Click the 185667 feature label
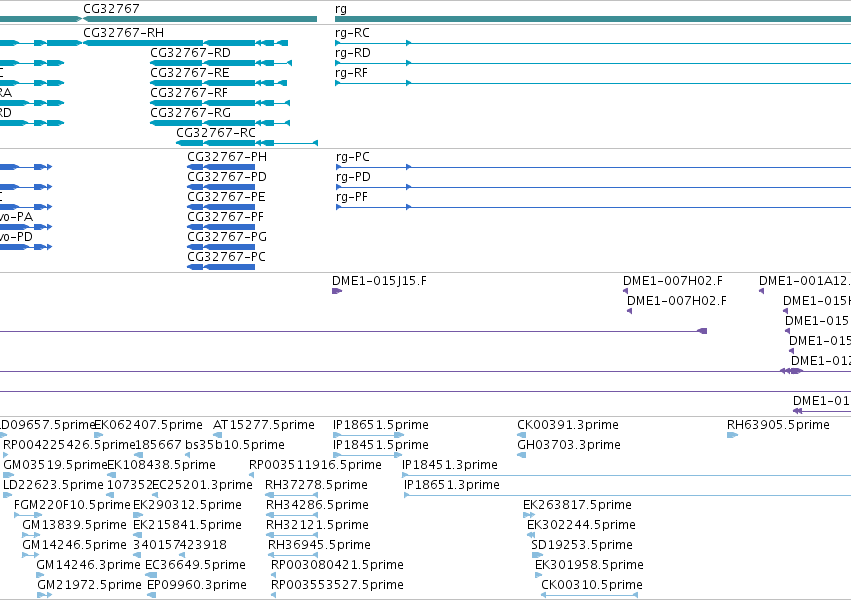851x600 pixels. [158, 445]
